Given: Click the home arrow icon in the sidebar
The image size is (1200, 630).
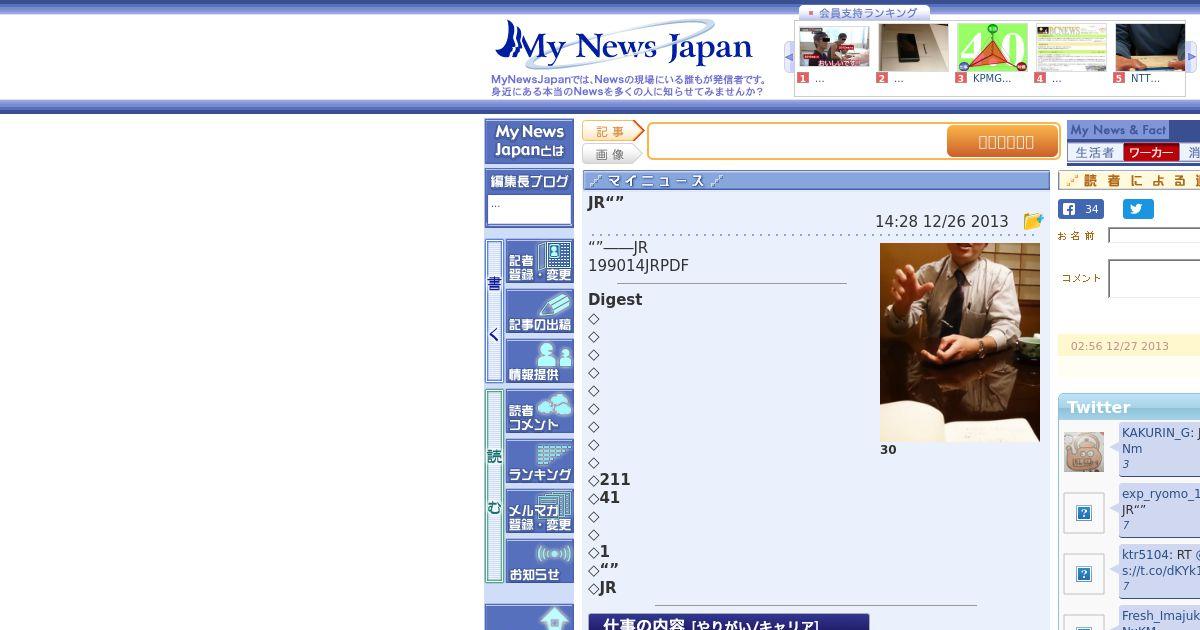Looking at the screenshot, I should point(555,619).
